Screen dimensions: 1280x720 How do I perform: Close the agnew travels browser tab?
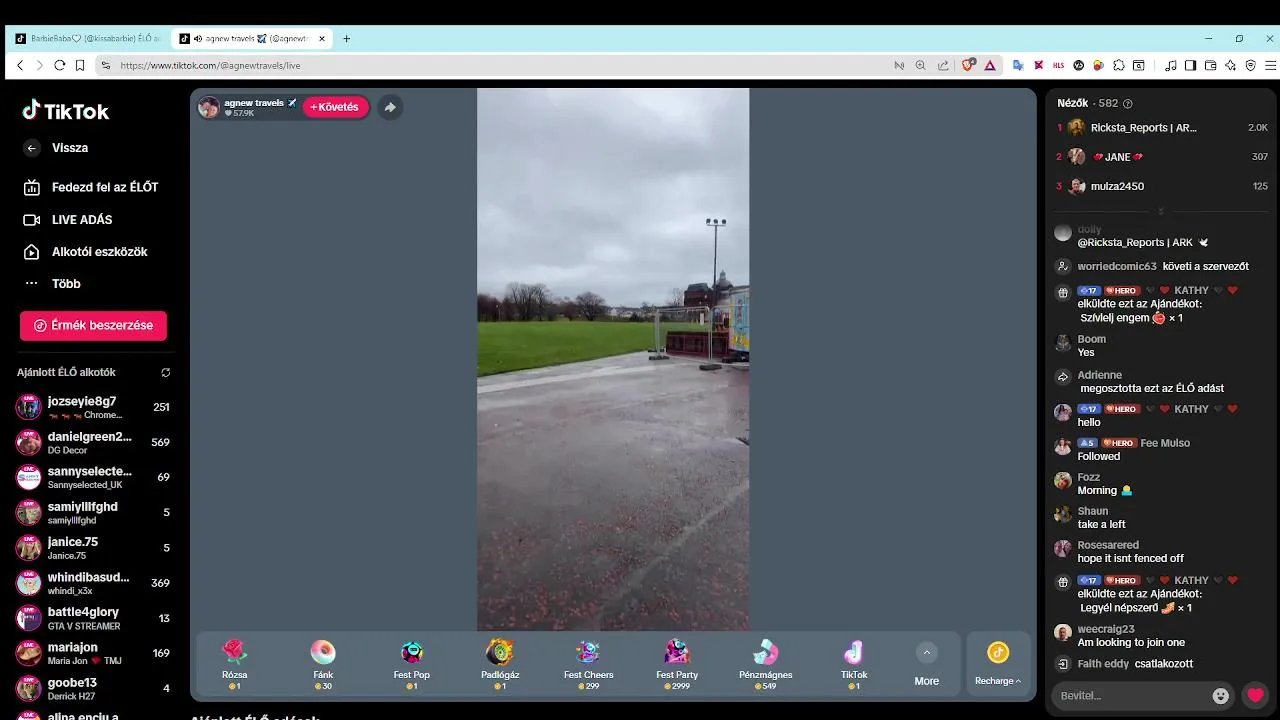[x=322, y=39]
